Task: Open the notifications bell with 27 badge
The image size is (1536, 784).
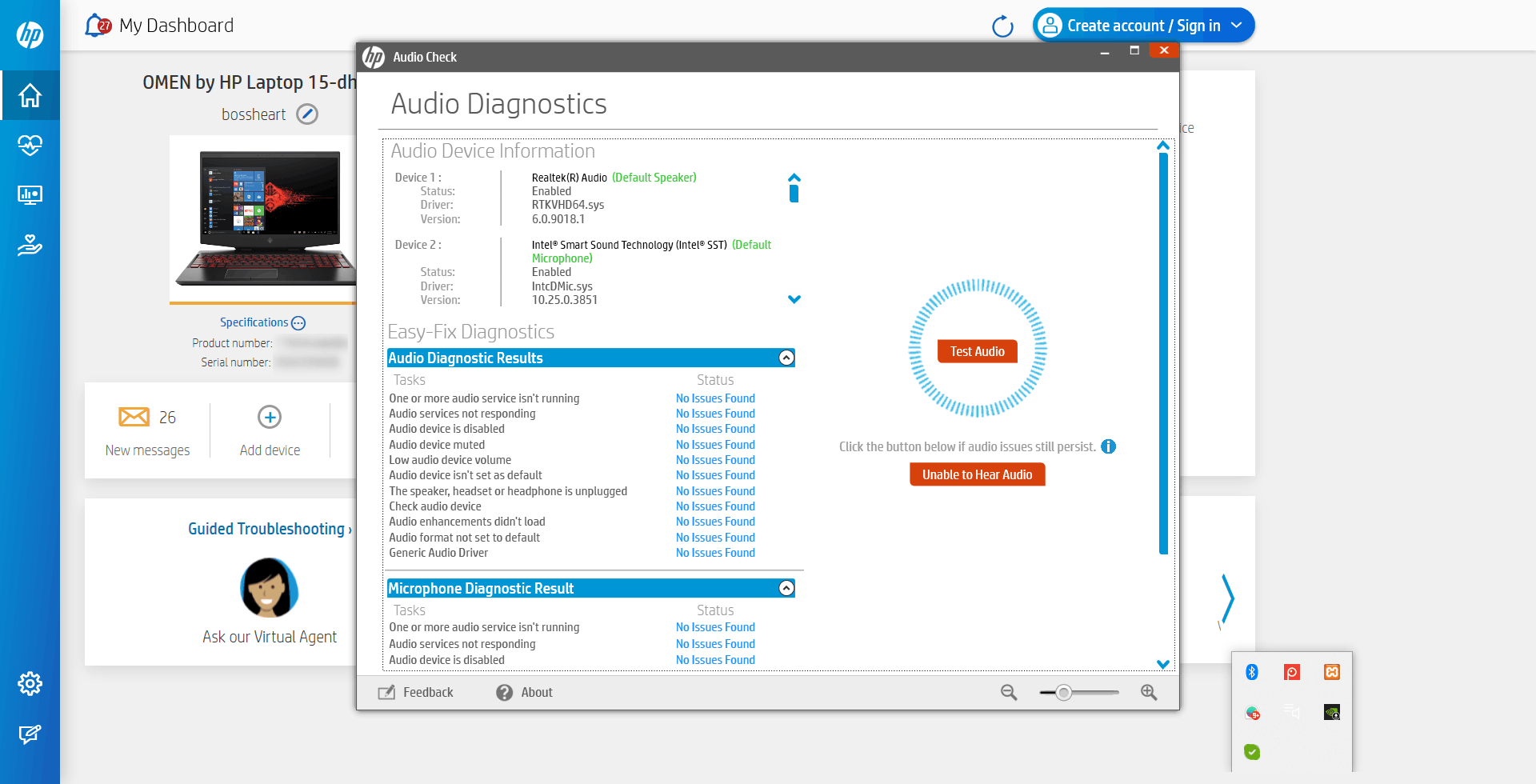Action: pyautogui.click(x=98, y=26)
